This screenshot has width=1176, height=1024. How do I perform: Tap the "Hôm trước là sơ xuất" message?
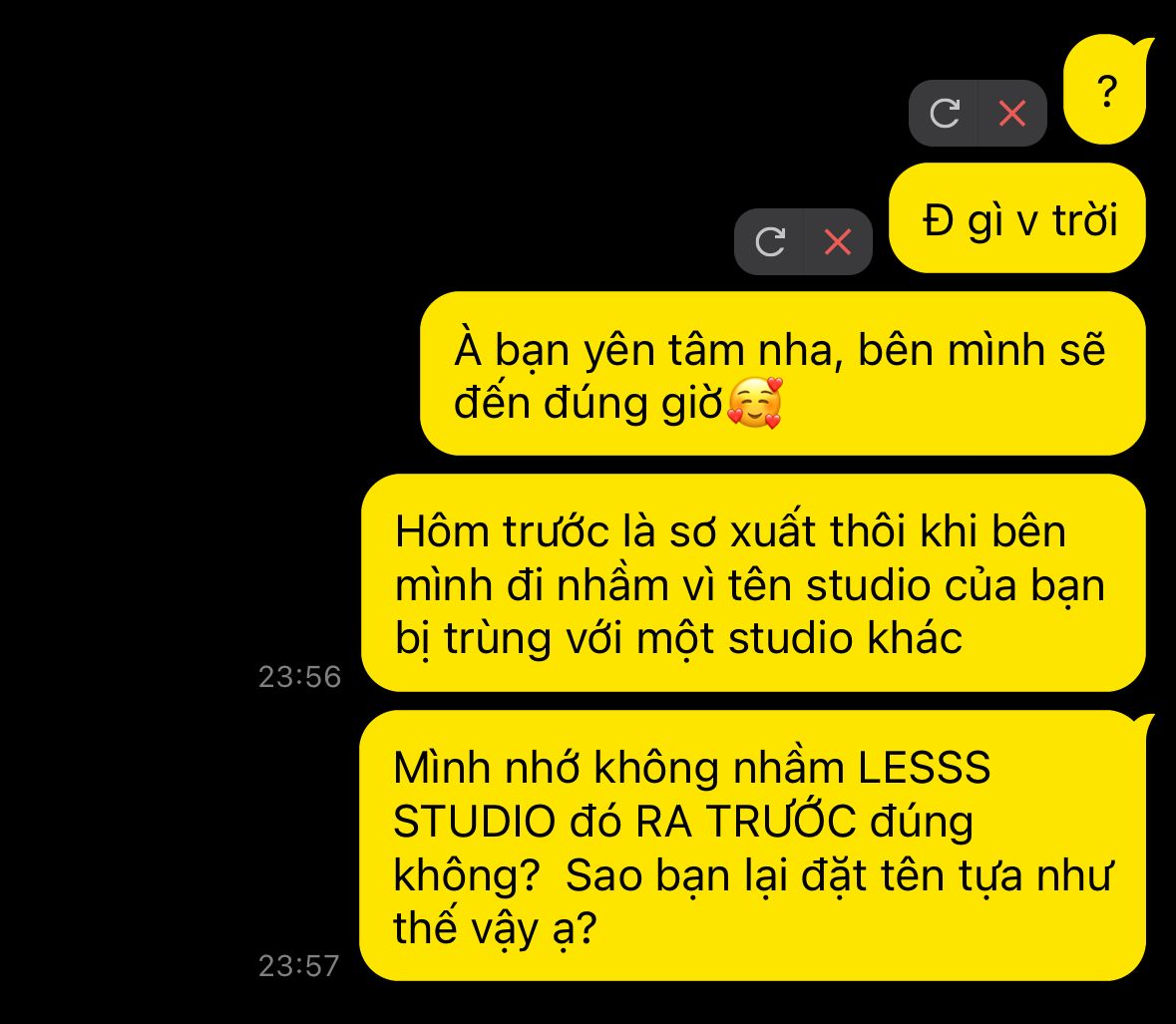tap(753, 582)
